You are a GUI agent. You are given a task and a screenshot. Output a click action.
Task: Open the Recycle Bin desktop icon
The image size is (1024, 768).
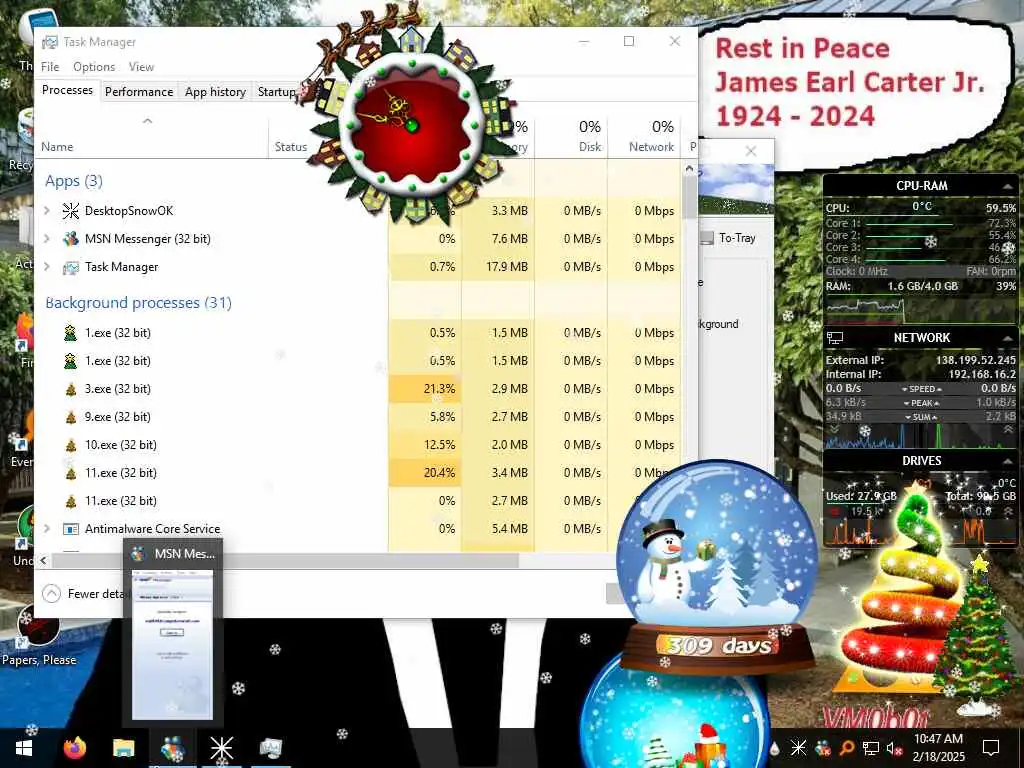click(x=20, y=140)
